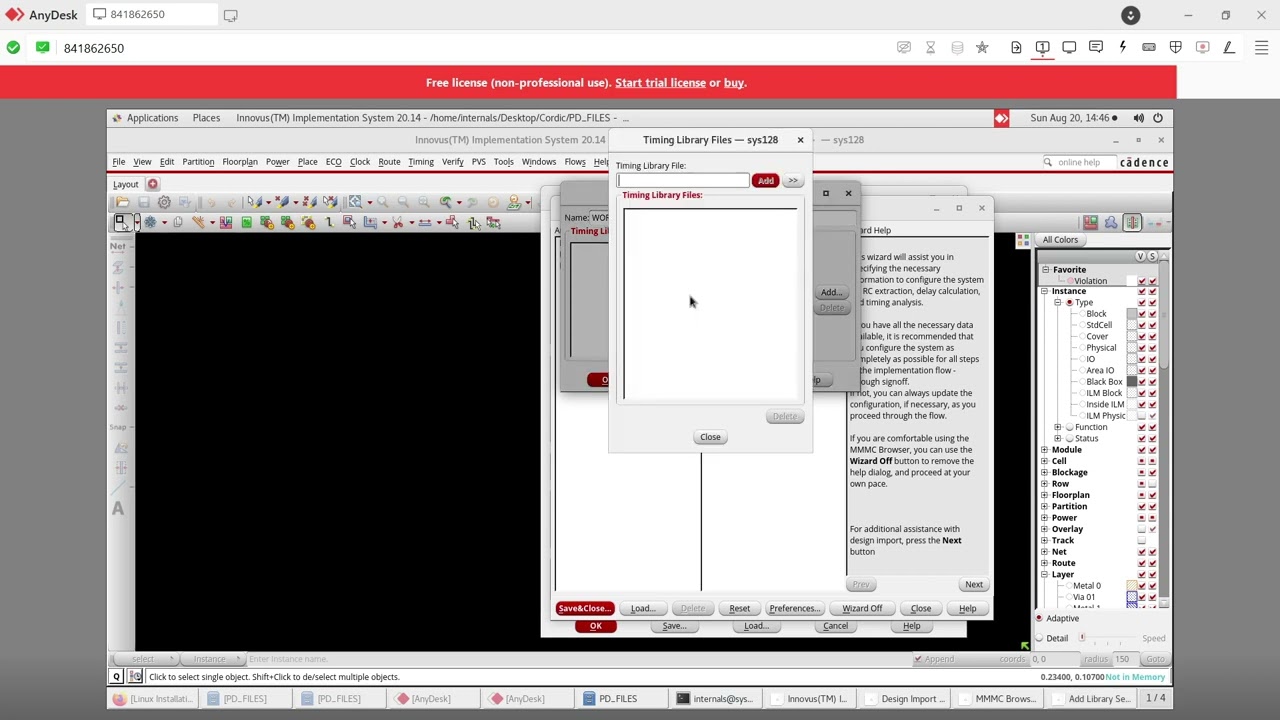Open the Floorplan menu
Image resolution: width=1280 pixels, height=720 pixels.
click(x=240, y=162)
